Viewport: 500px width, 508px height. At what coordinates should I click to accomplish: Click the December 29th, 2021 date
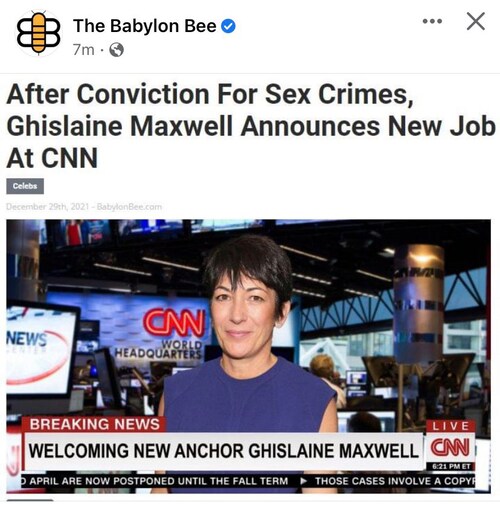[47, 207]
